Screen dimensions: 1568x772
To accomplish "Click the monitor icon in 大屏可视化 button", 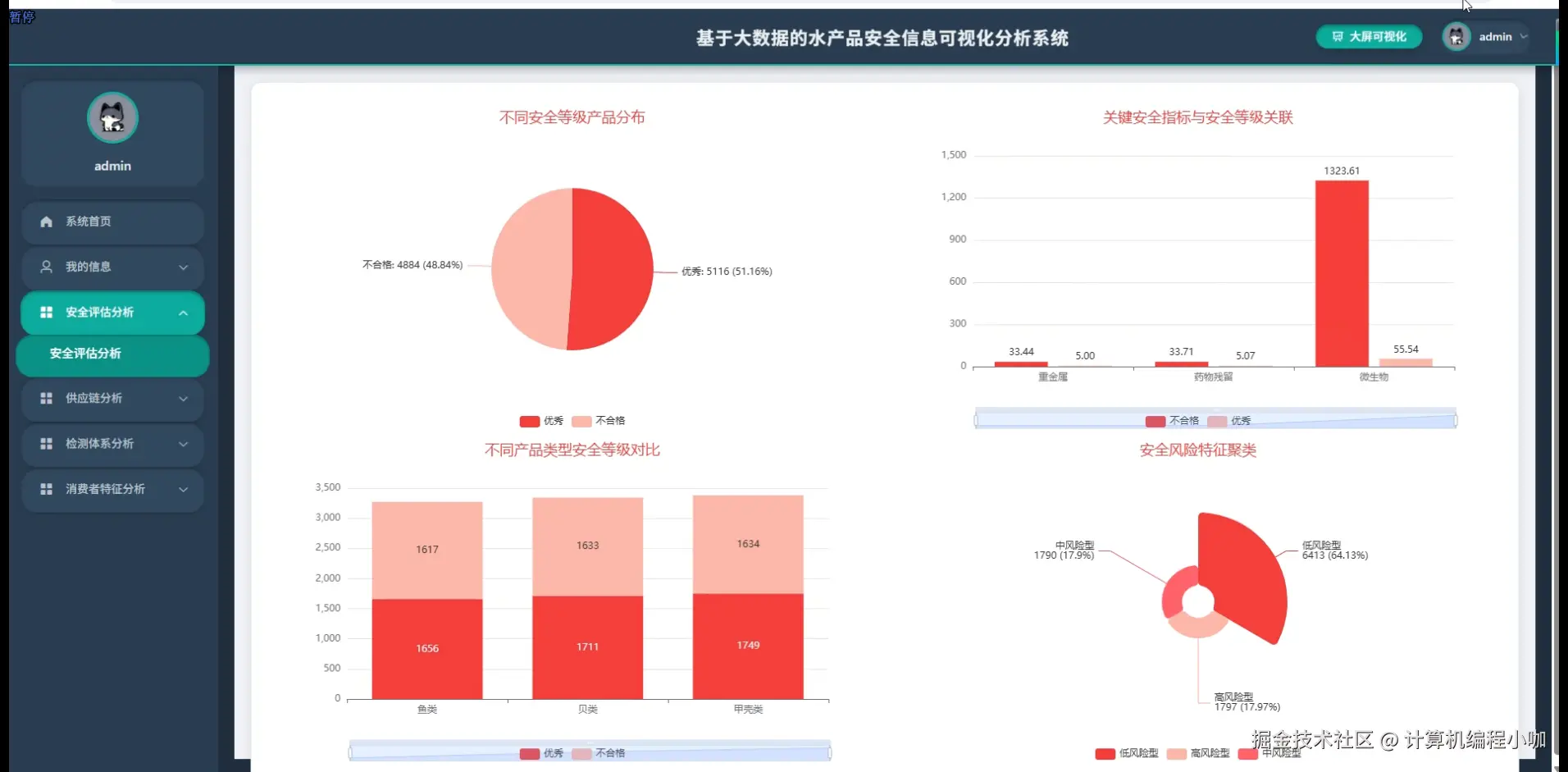I will coord(1338,37).
